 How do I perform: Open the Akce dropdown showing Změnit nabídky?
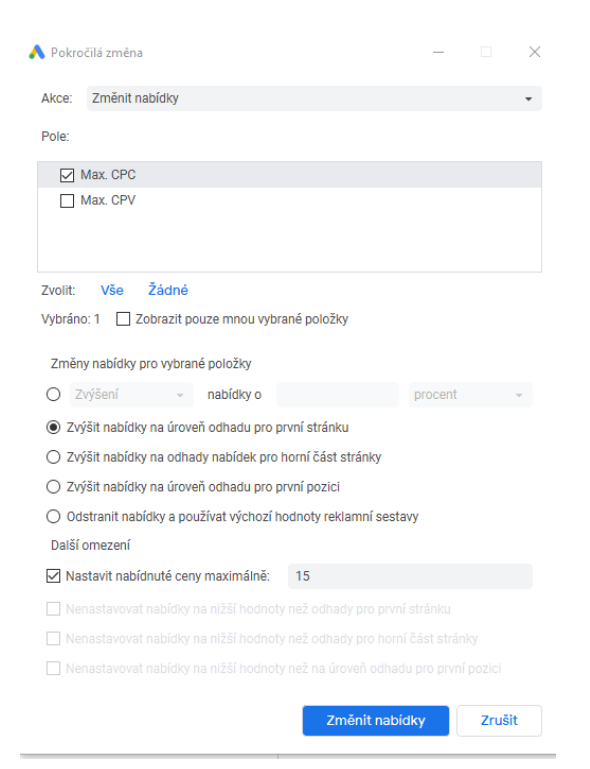[314, 99]
